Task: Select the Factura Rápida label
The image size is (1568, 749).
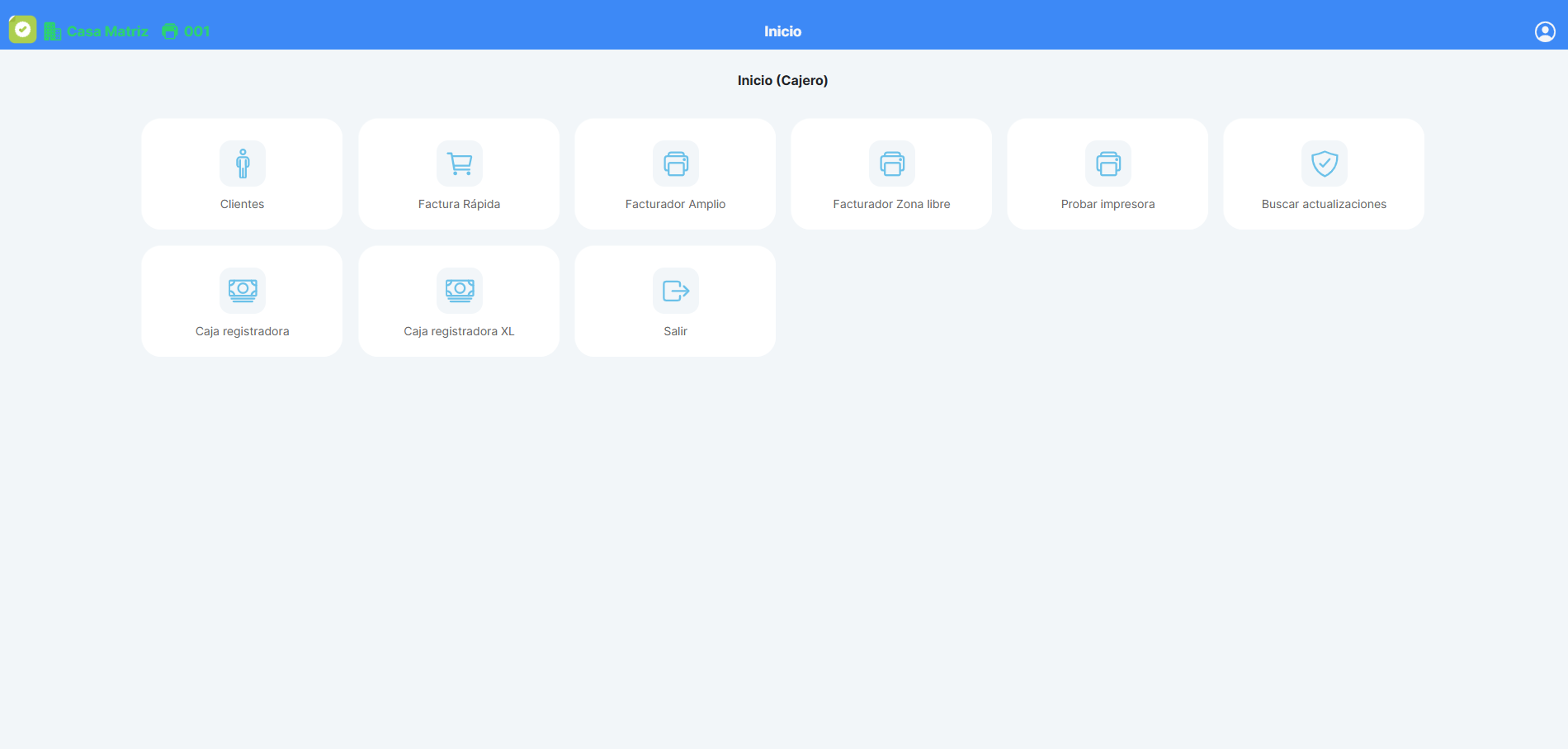Action: [459, 204]
